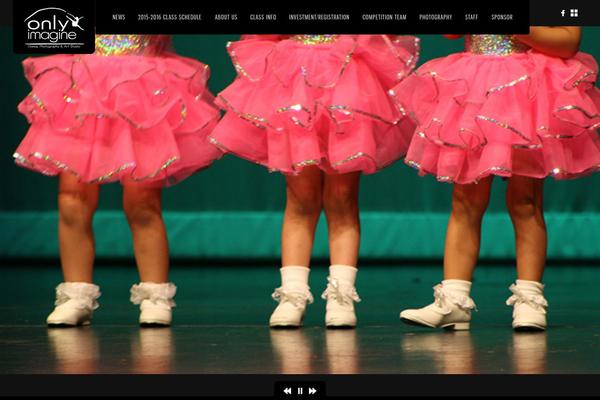The width and height of the screenshot is (600, 400).
Task: Open the News menu item
Action: tap(119, 17)
